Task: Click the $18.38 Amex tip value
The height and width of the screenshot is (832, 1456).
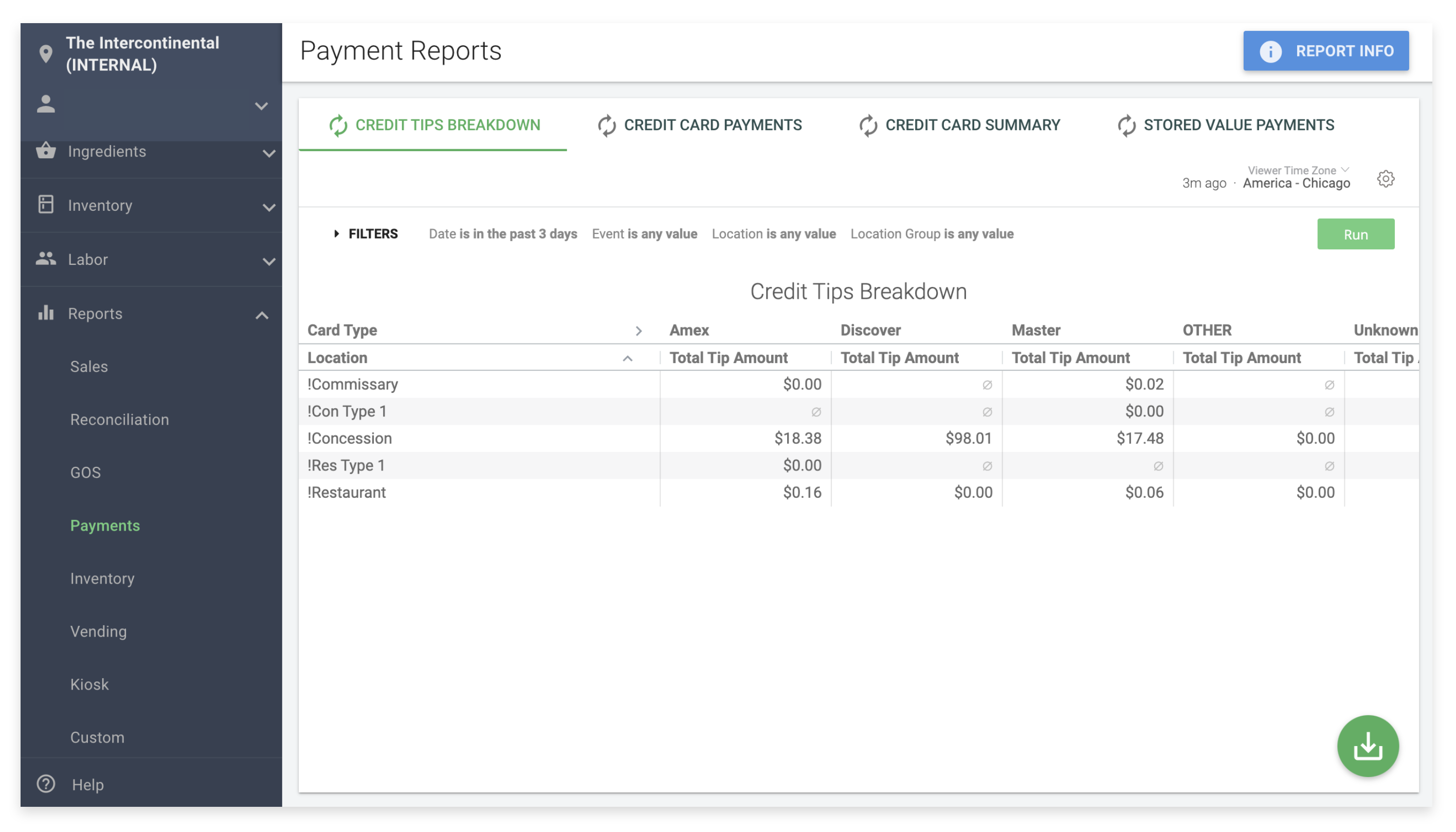Action: tap(798, 438)
